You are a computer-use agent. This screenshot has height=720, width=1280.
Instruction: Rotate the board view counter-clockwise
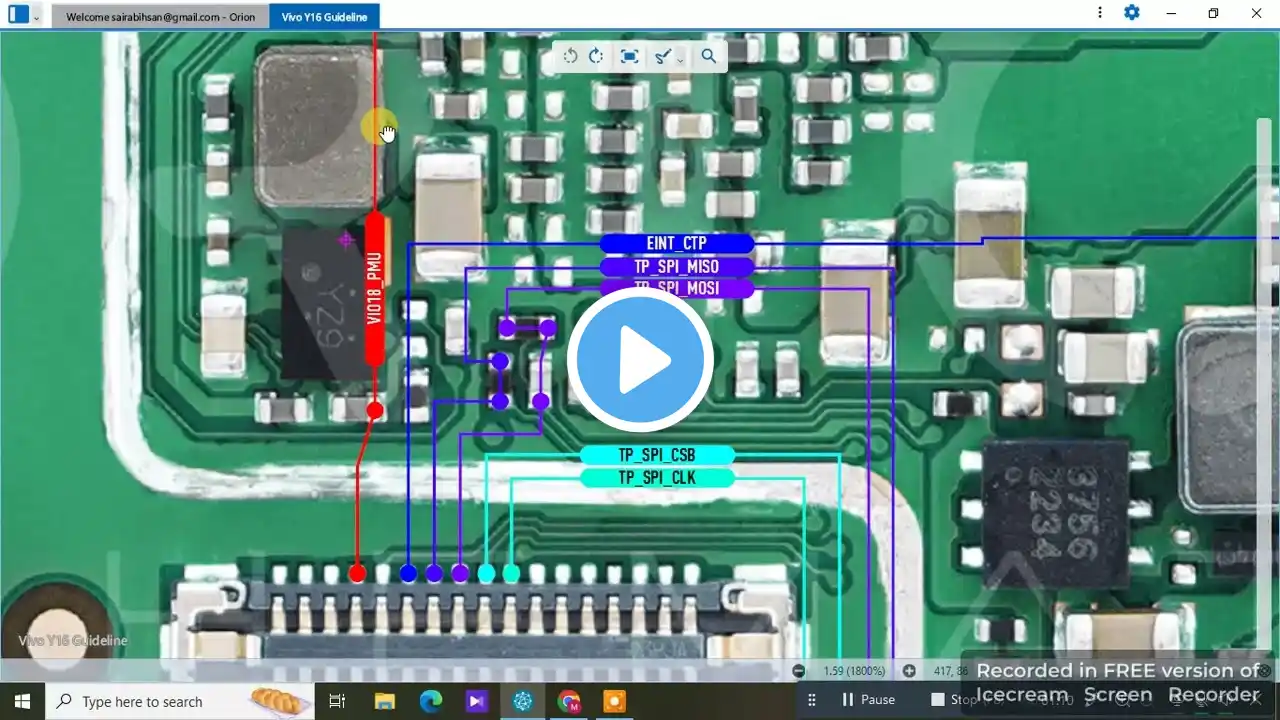point(570,56)
